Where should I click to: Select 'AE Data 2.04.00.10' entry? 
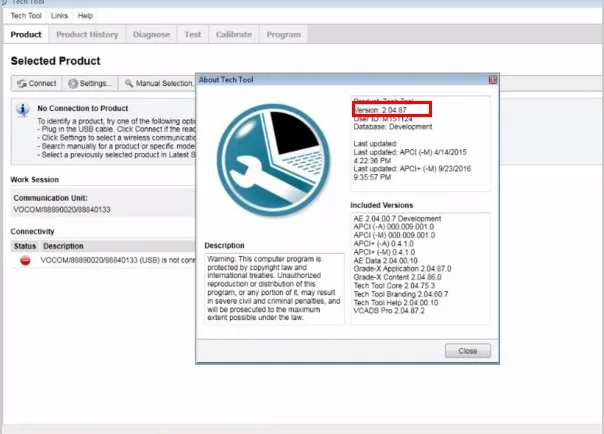pos(386,261)
